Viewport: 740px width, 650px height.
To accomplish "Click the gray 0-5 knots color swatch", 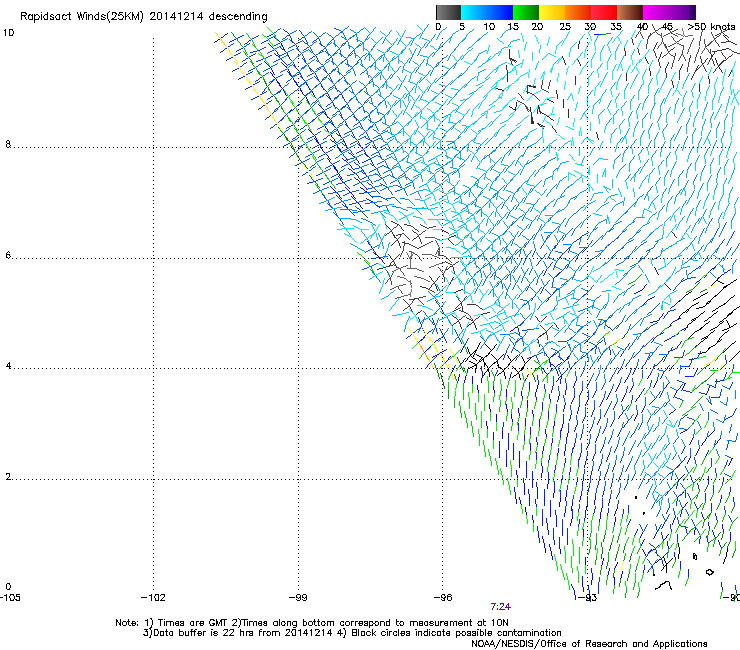I will click(x=448, y=12).
